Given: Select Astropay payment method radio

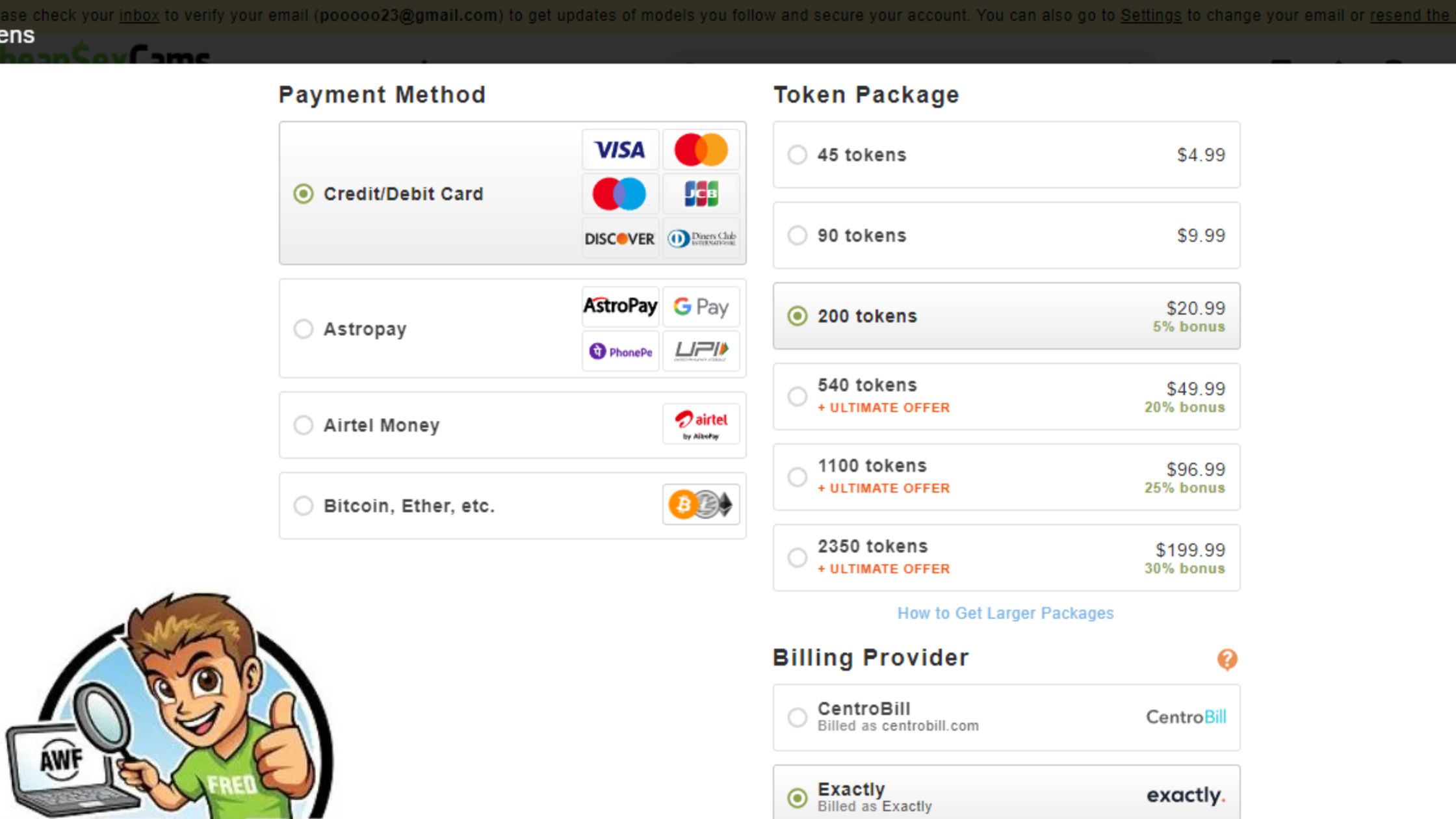Looking at the screenshot, I should click(x=304, y=329).
